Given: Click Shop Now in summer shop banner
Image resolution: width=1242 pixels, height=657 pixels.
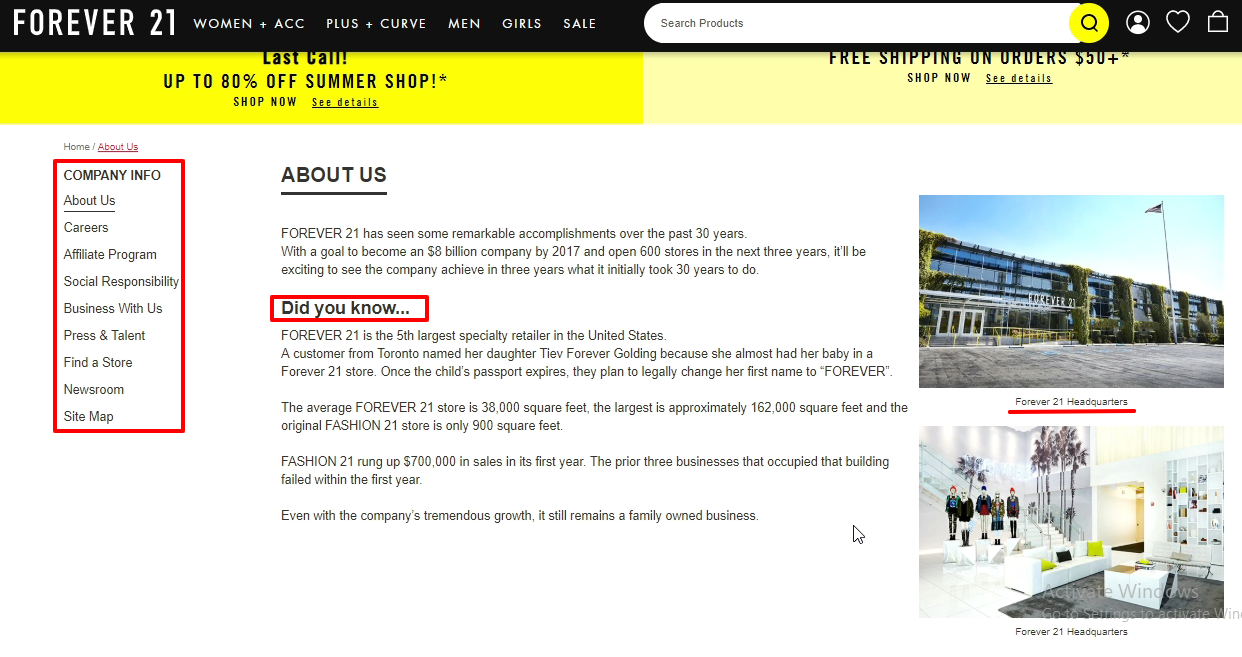Looking at the screenshot, I should coord(265,102).
